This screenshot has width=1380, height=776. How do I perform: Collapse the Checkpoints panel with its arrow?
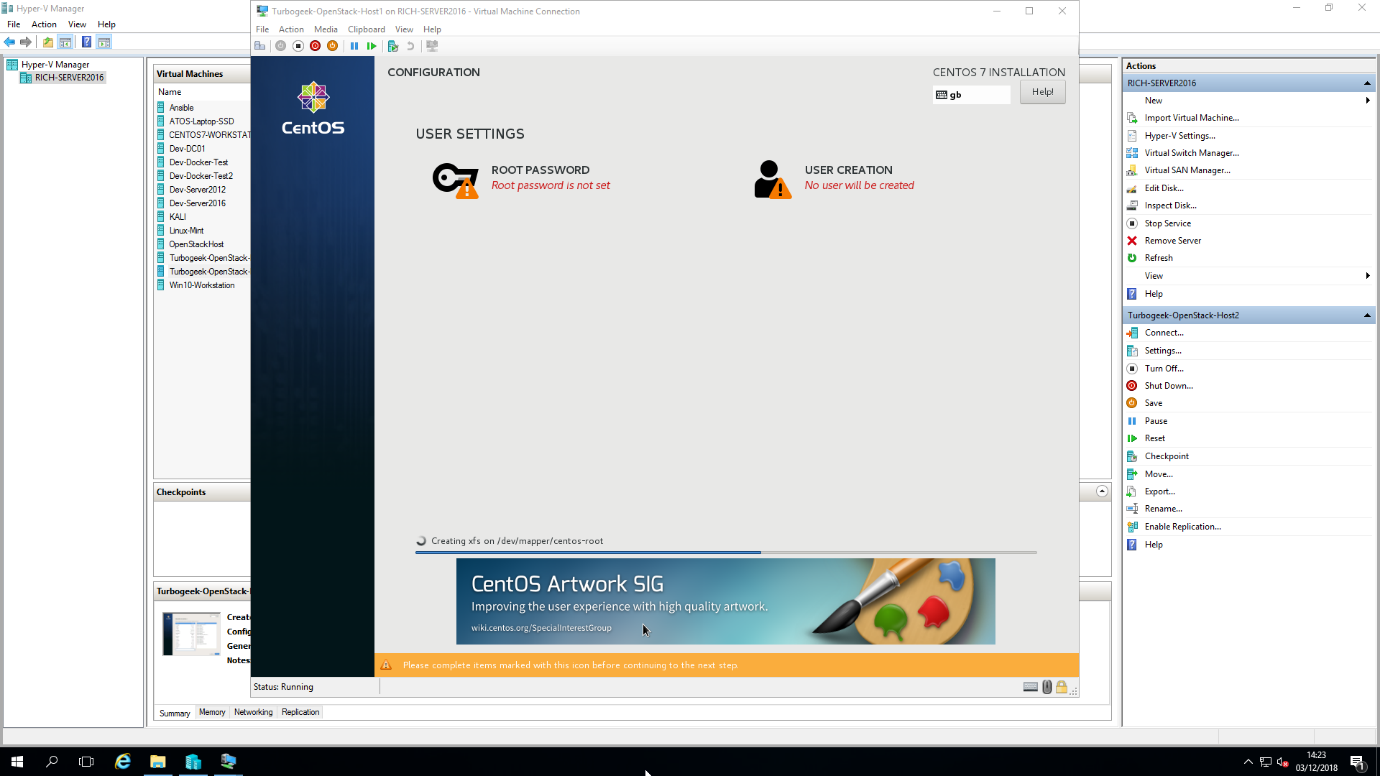pos(1102,492)
